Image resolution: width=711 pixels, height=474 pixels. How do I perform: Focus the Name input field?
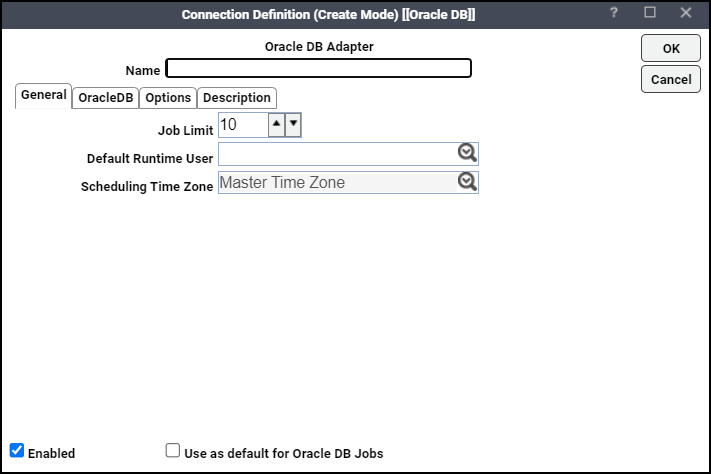[x=318, y=68]
